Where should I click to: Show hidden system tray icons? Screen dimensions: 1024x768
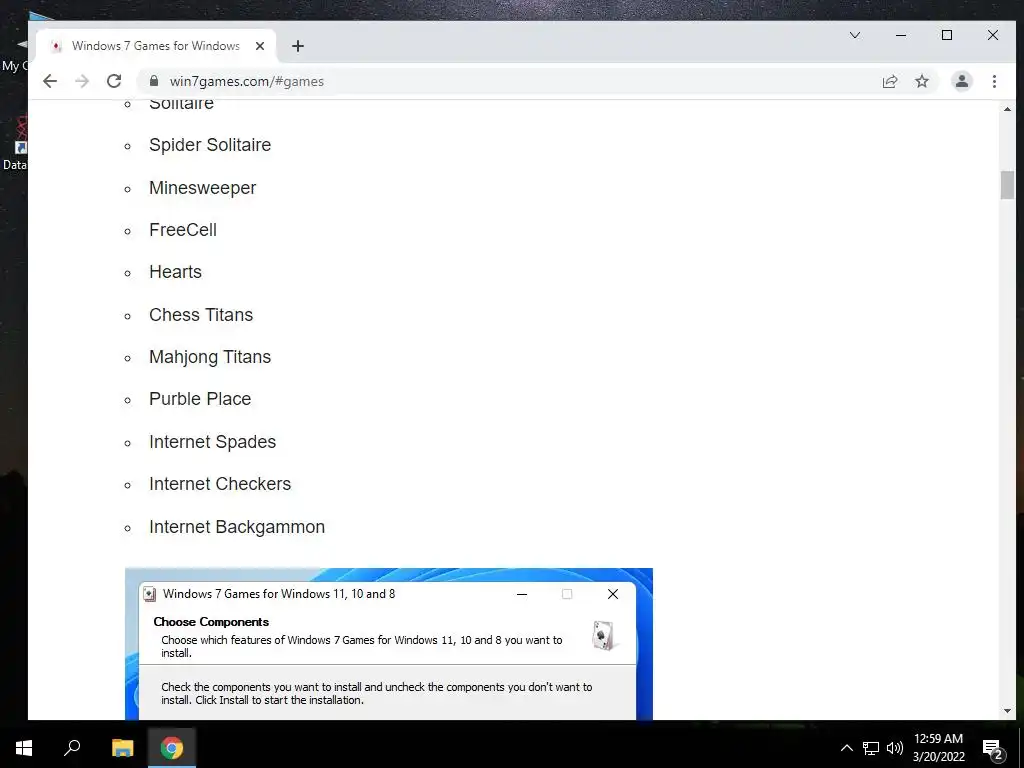(x=846, y=748)
